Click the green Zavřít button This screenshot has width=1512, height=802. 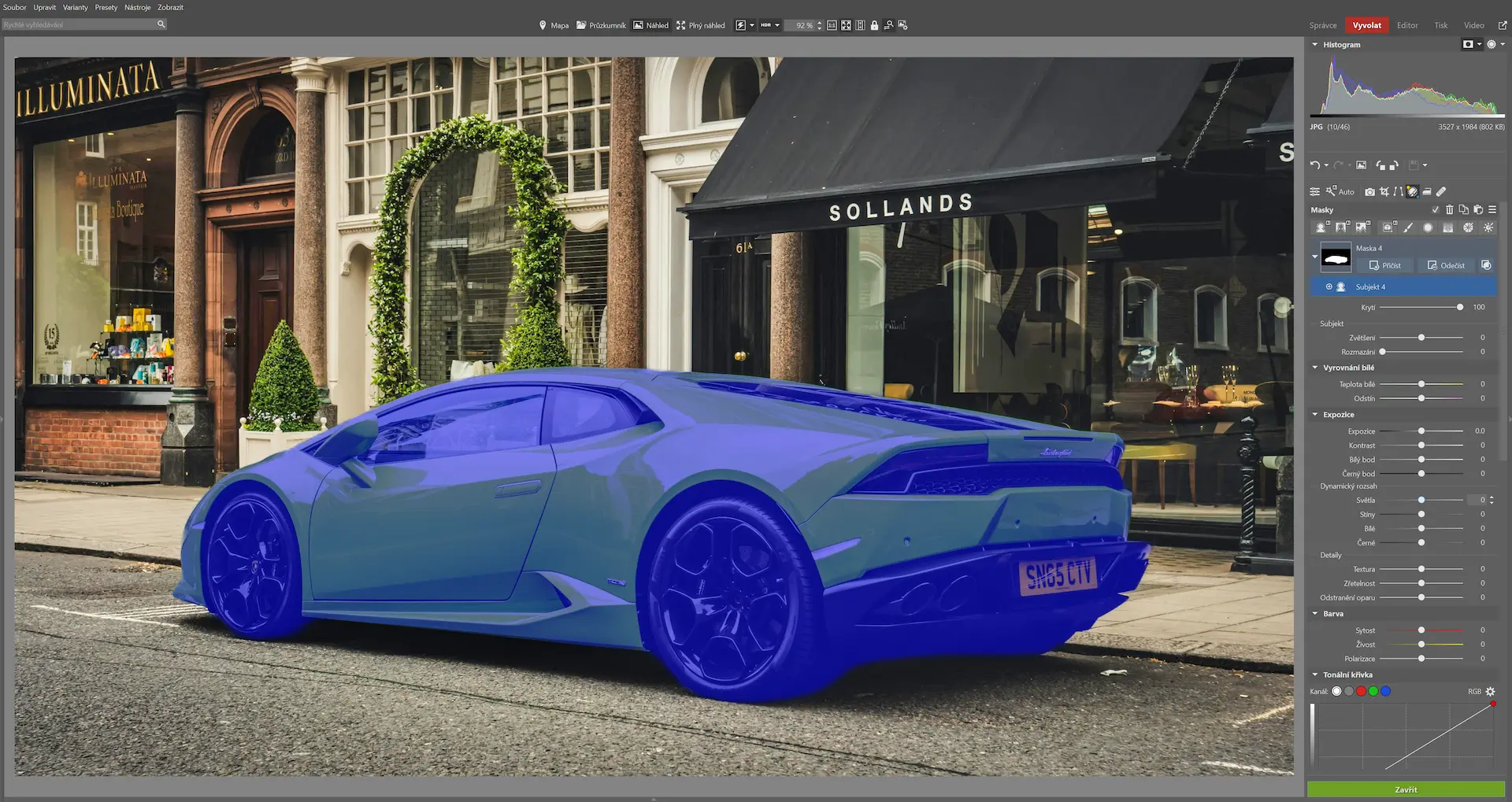point(1406,789)
